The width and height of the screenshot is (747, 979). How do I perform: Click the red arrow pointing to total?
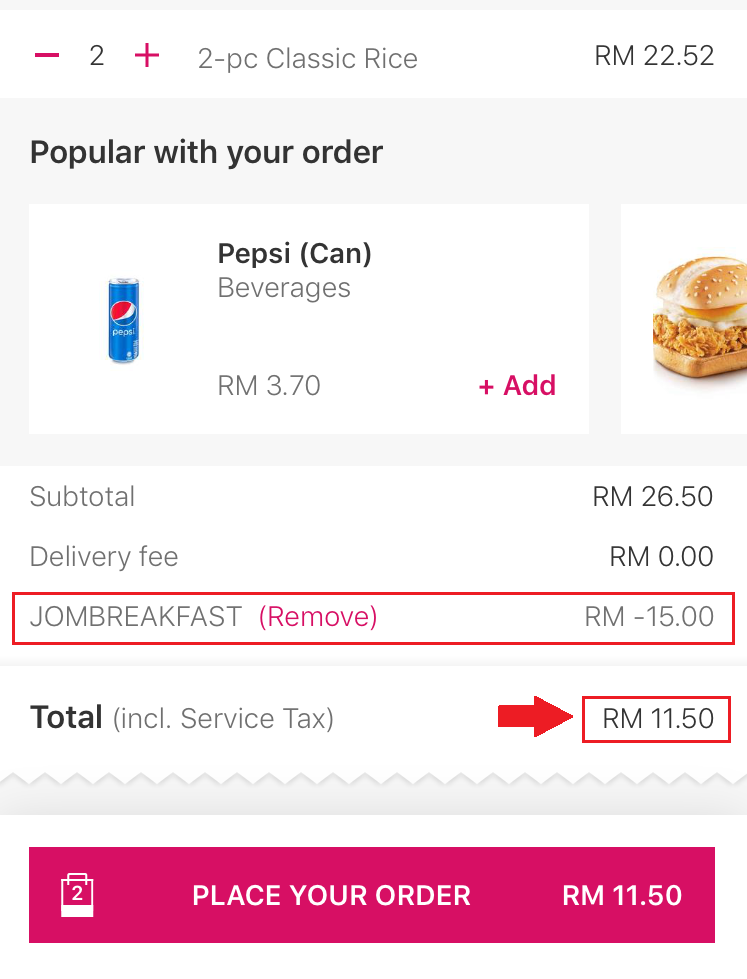pyautogui.click(x=536, y=717)
